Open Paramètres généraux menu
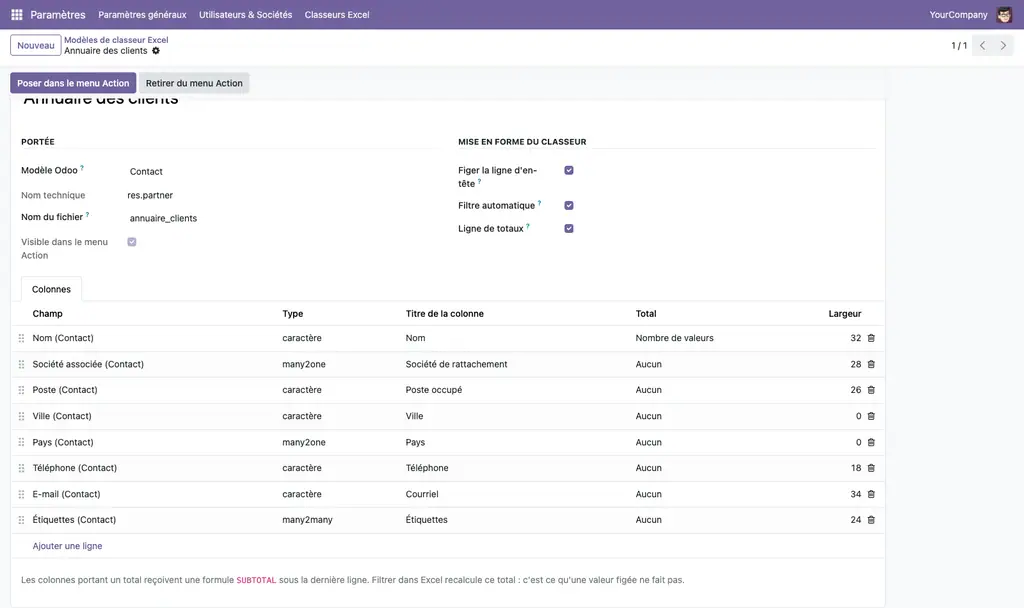This screenshot has height=608, width=1024. 142,14
